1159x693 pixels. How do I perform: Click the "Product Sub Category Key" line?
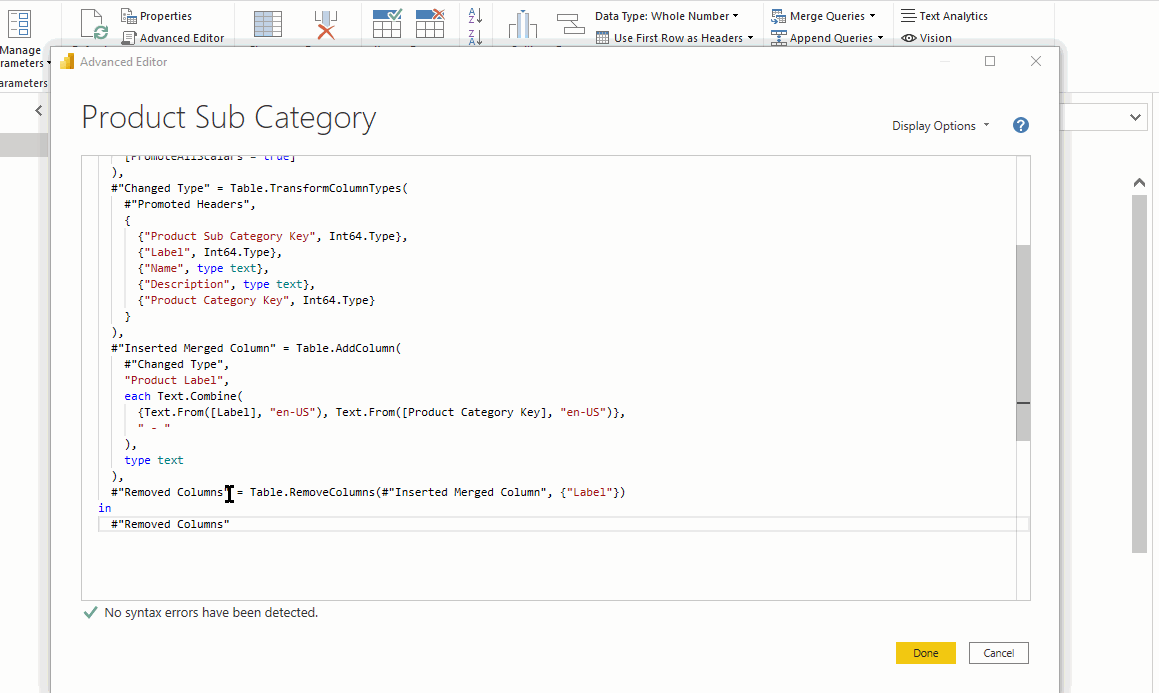coord(273,236)
